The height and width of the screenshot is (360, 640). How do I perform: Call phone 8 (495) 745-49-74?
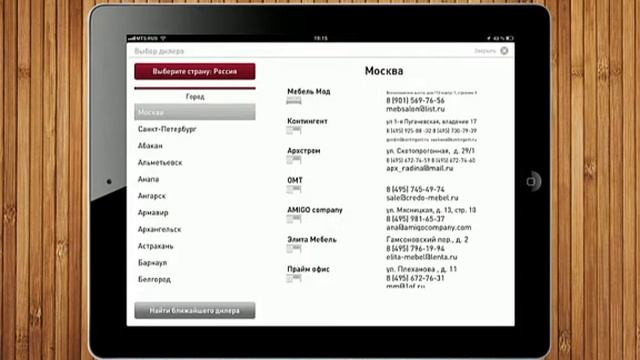(415, 189)
